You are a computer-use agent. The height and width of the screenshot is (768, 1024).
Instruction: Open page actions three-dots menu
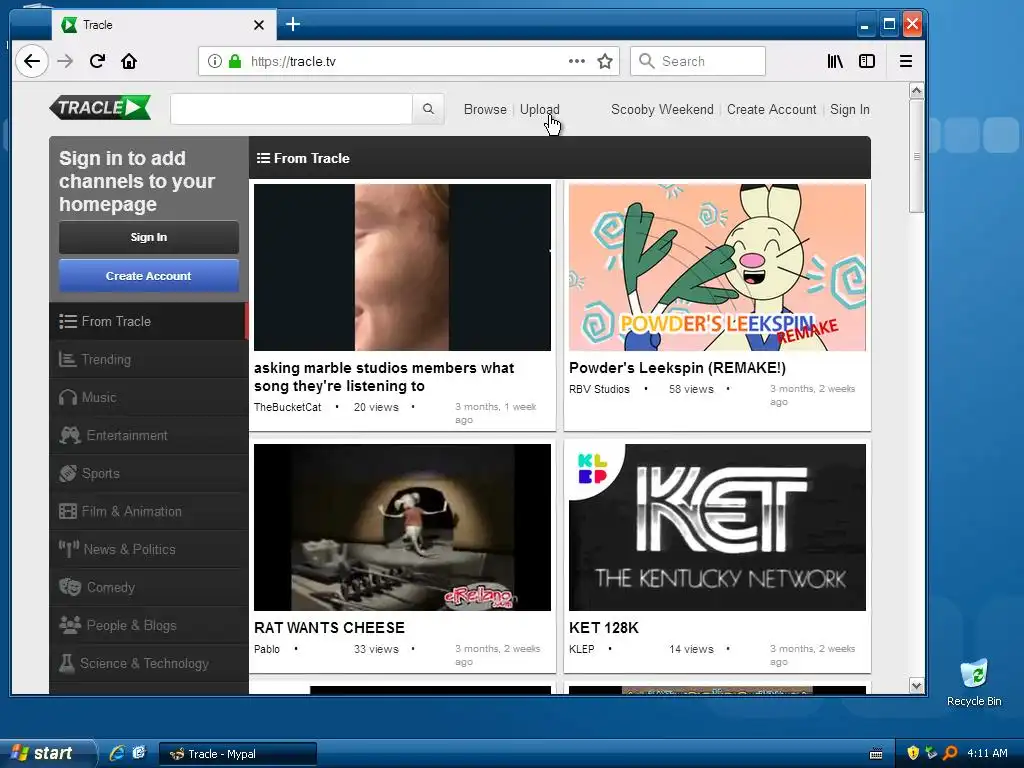tap(576, 61)
